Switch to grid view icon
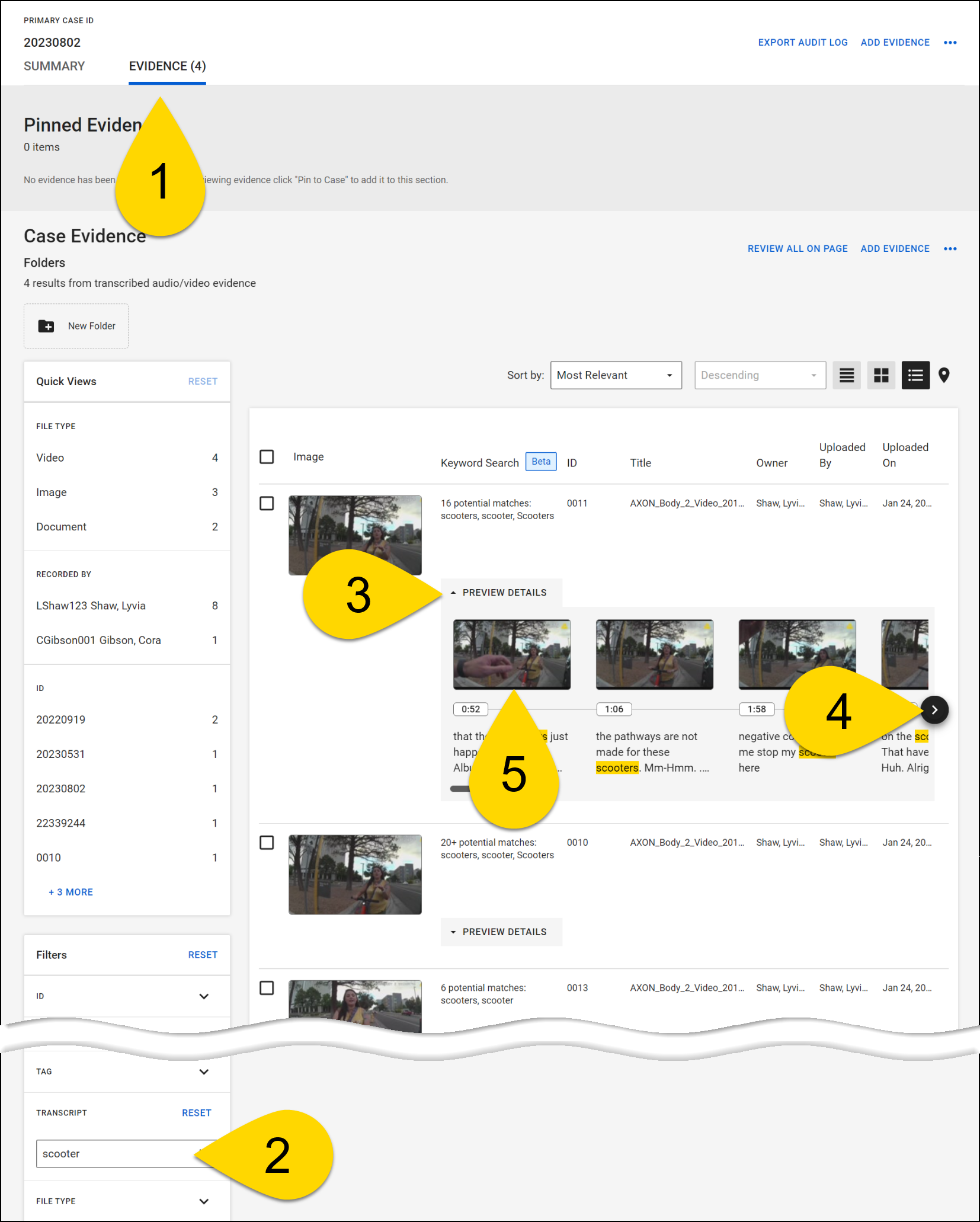Viewport: 980px width, 1222px height. tap(881, 376)
